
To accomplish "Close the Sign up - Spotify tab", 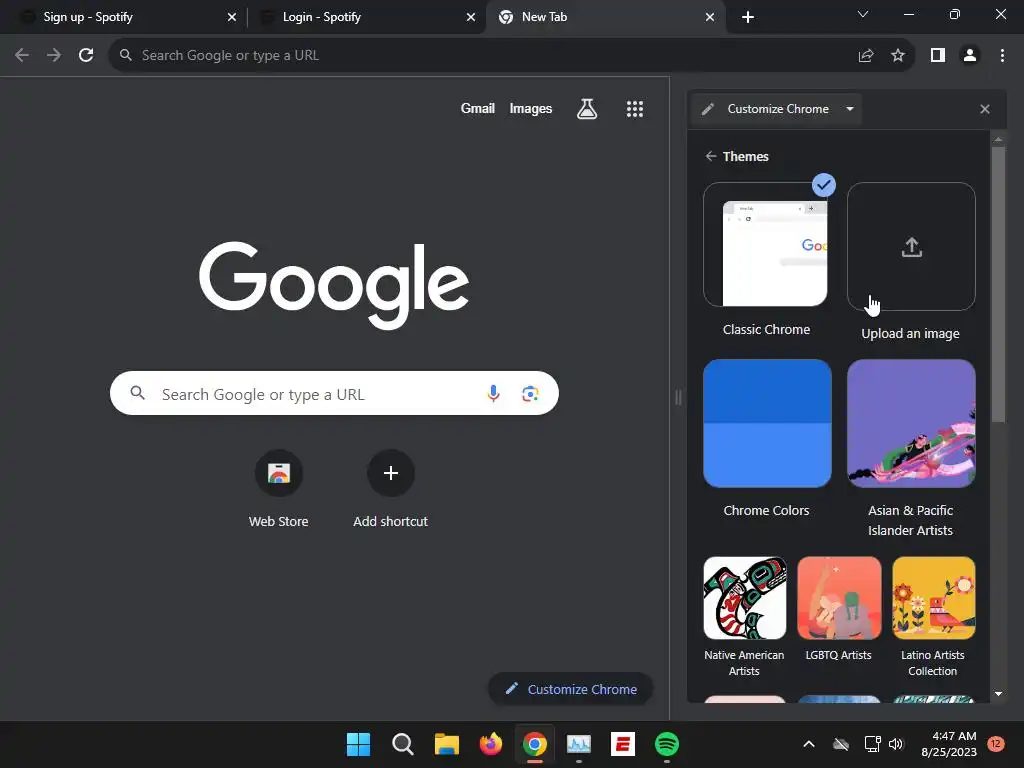I will point(232,17).
